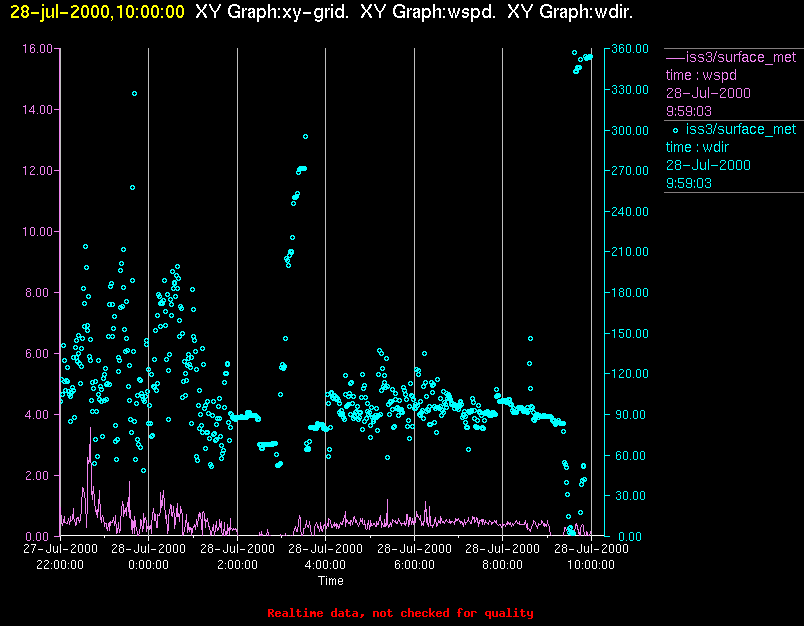Click the 270.00 tick on wind direction axis
804x626 pixels.
[x=630, y=171]
